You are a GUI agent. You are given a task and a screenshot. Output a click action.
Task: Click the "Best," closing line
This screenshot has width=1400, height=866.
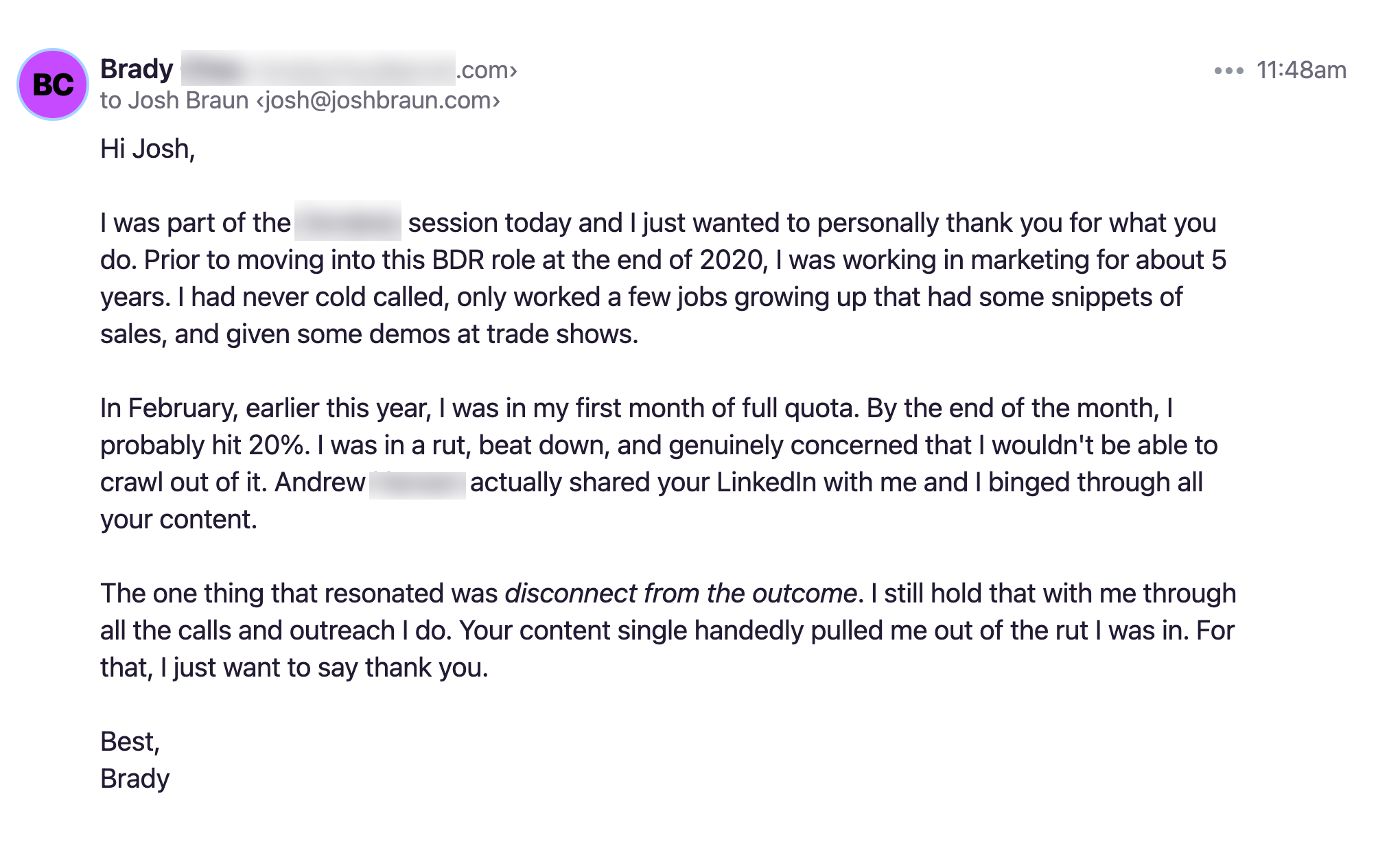pyautogui.click(x=130, y=742)
